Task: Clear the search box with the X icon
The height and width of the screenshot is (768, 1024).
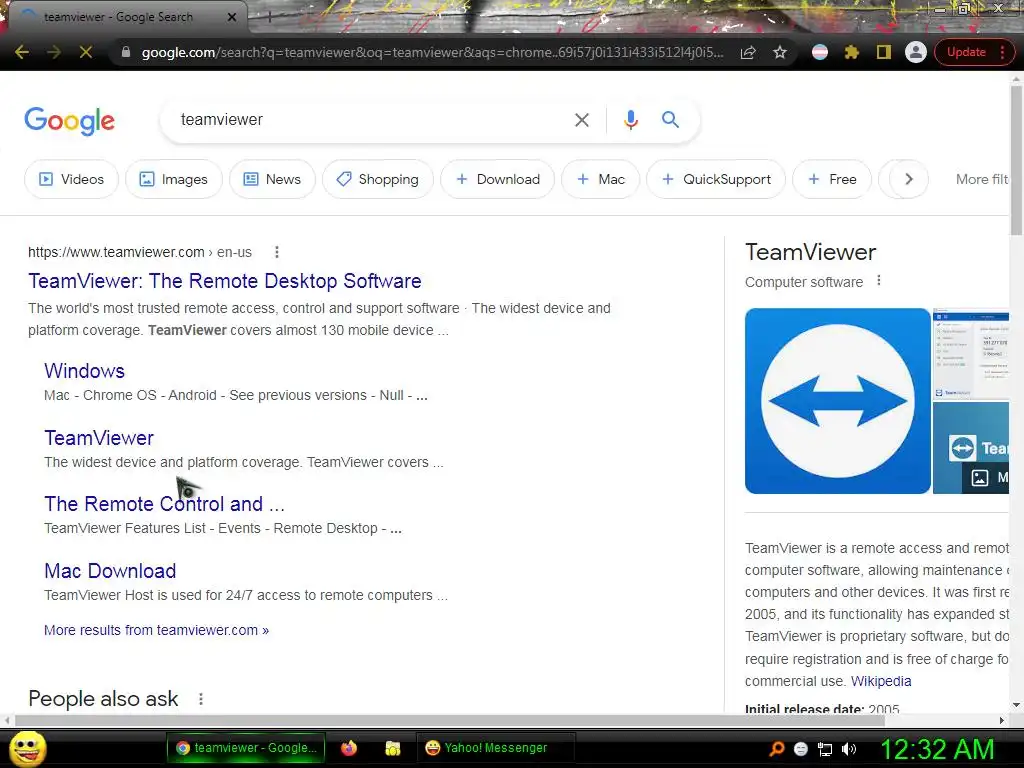Action: coord(581,120)
